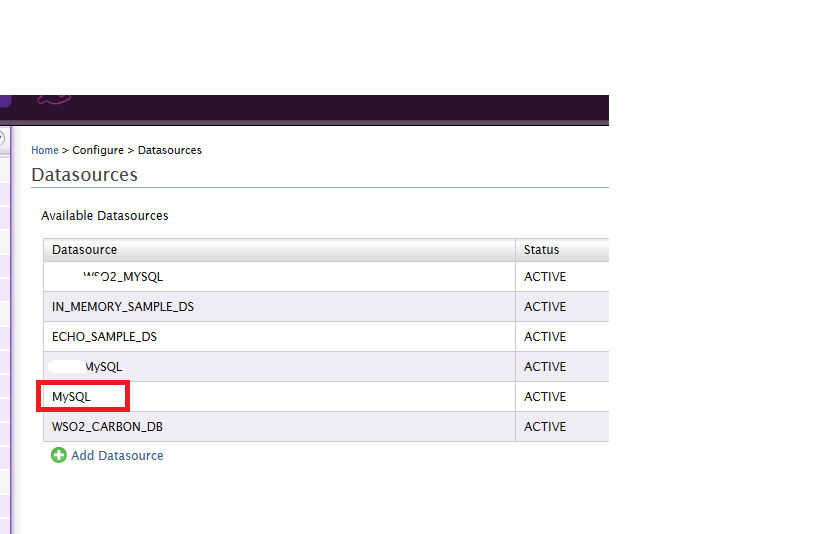Click ACTIVE status of IN_MEMORY_SAMPLE_DS
Image resolution: width=819 pixels, height=534 pixels.
click(x=545, y=307)
